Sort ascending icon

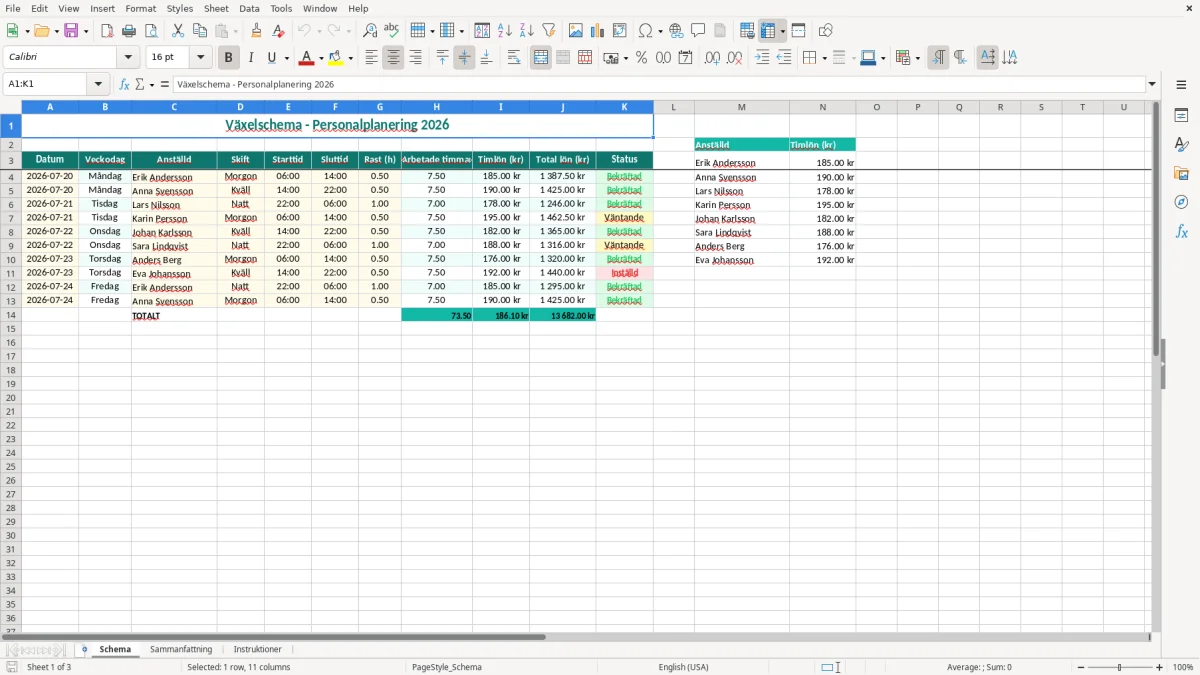[505, 31]
